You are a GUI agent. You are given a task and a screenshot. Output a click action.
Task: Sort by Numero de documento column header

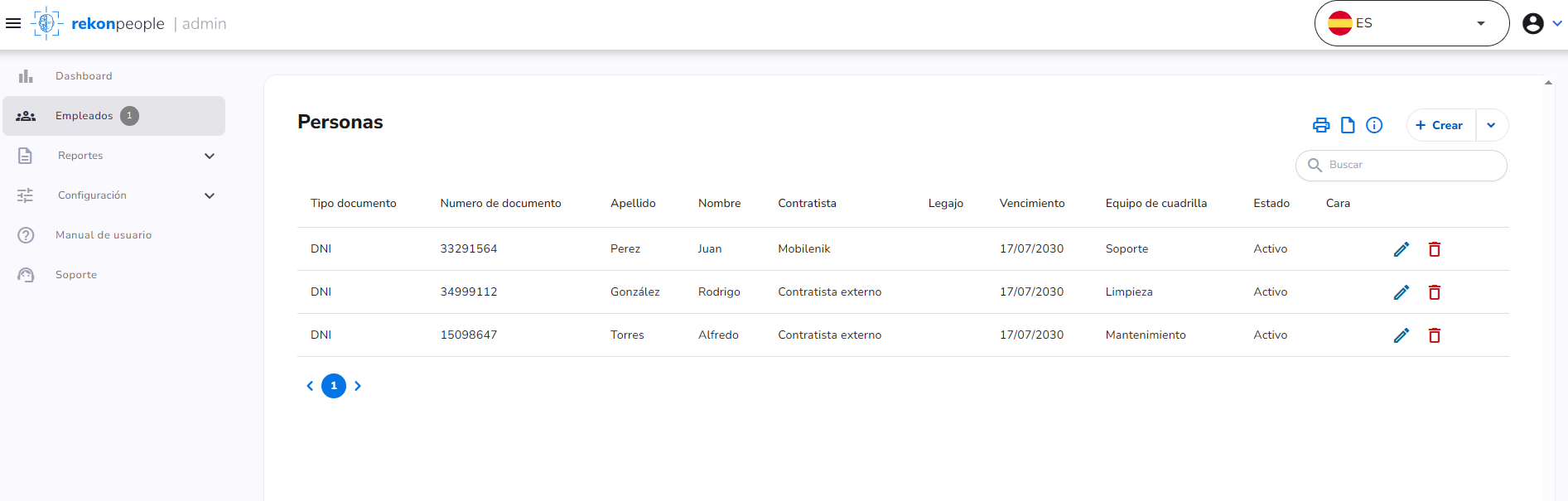coord(500,204)
